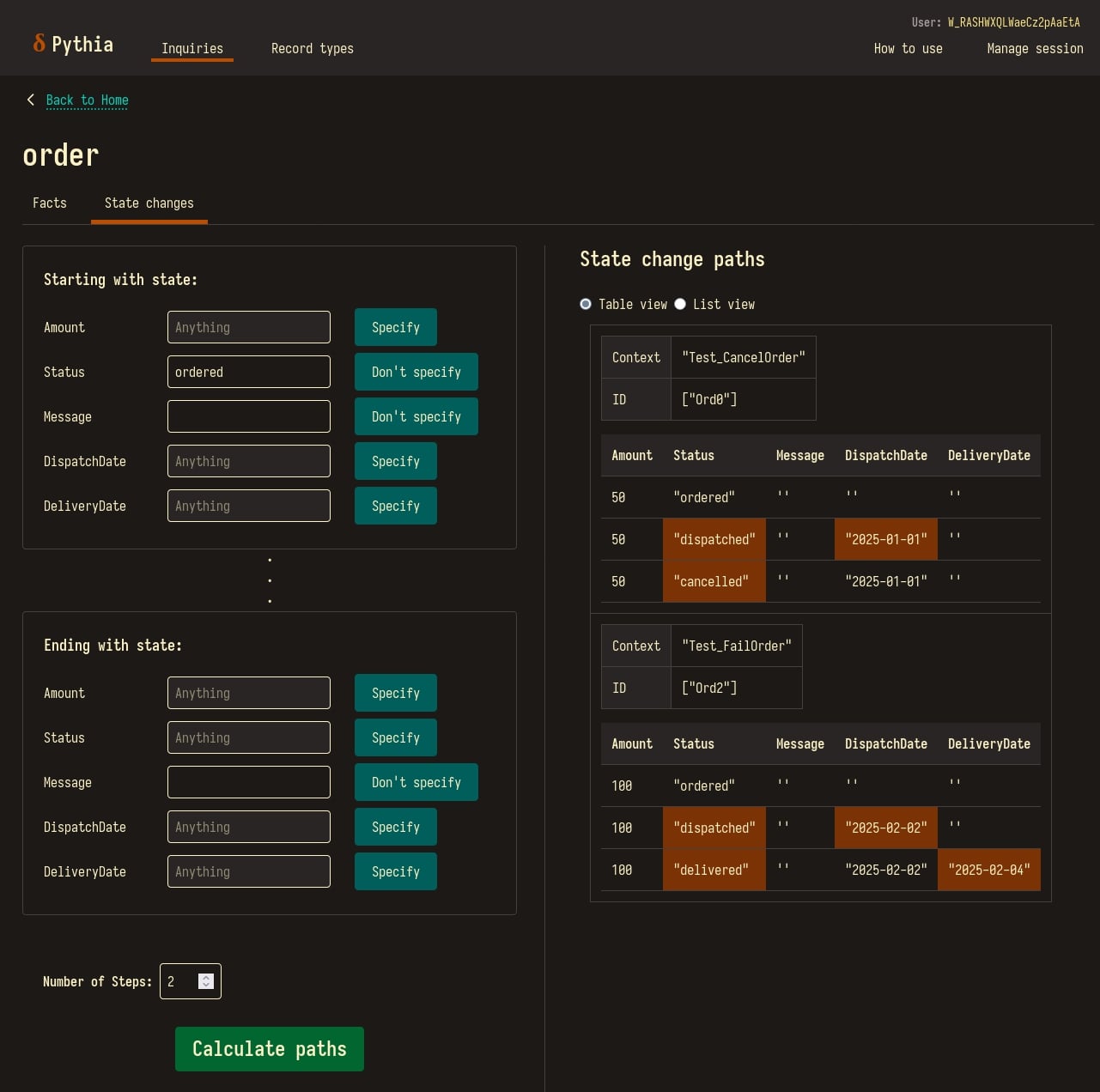Screen dimensions: 1100x1092
Task: Focus the starting Message input field
Action: pyautogui.click(x=249, y=416)
